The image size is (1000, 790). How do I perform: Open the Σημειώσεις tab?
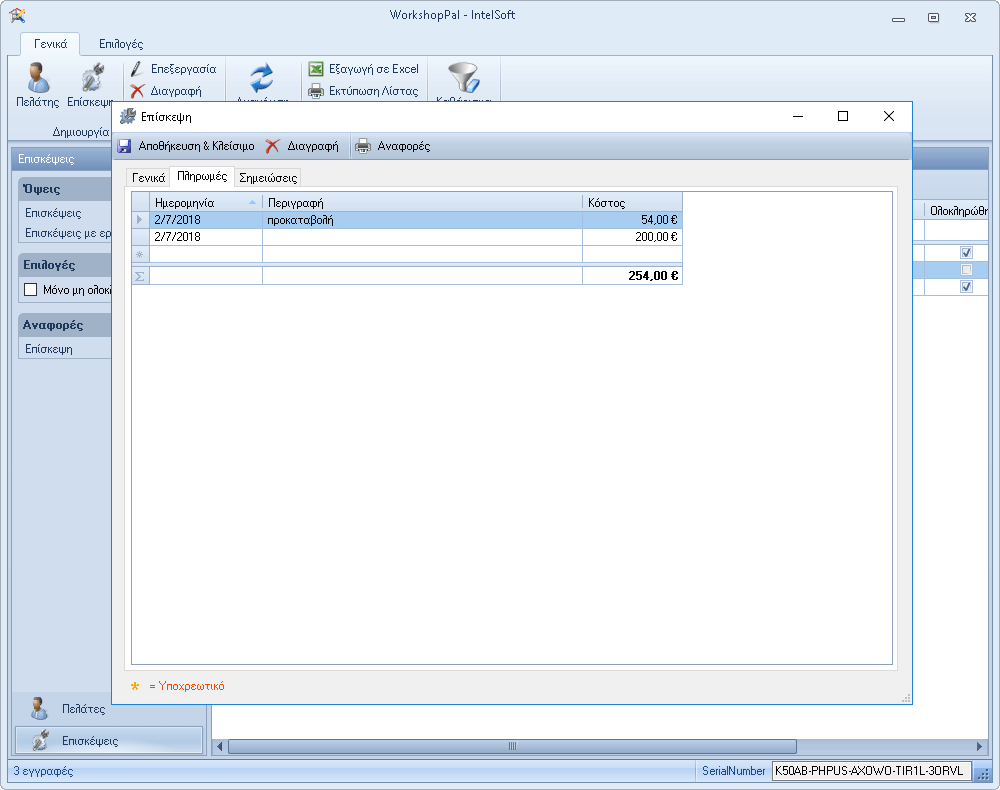268,177
